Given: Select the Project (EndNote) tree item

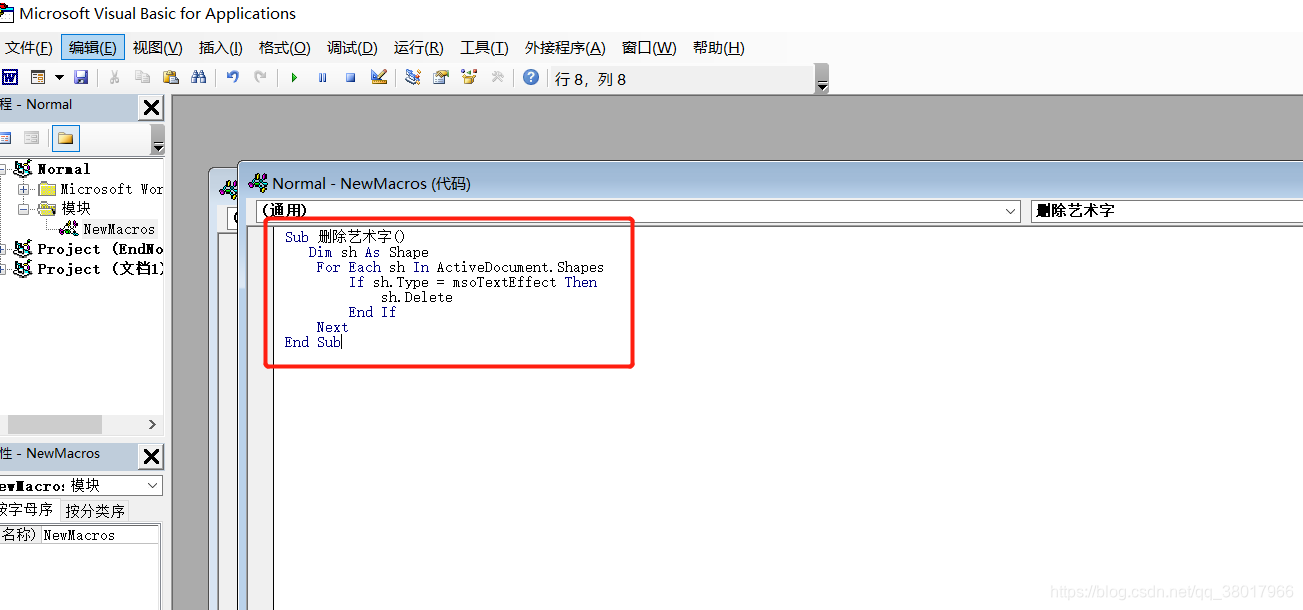Looking at the screenshot, I should click(99, 249).
